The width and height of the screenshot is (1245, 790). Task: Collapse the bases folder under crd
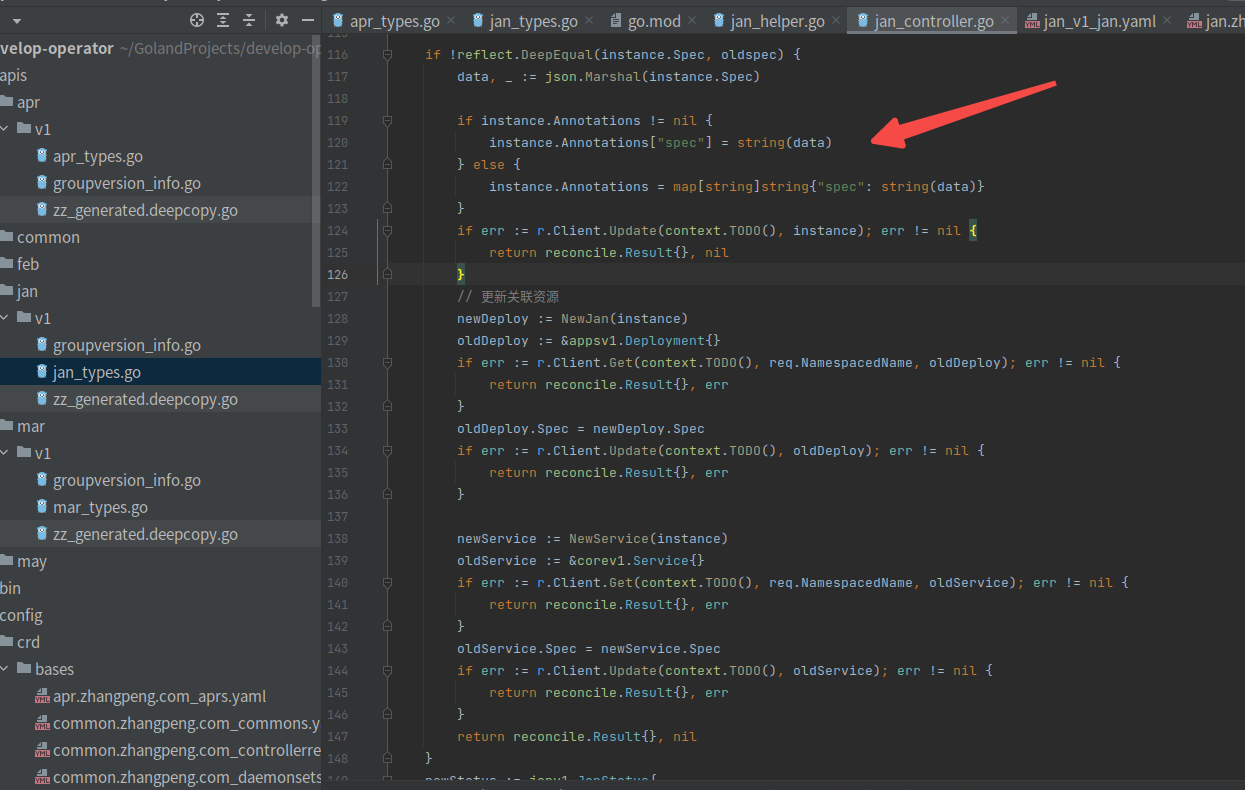6,669
